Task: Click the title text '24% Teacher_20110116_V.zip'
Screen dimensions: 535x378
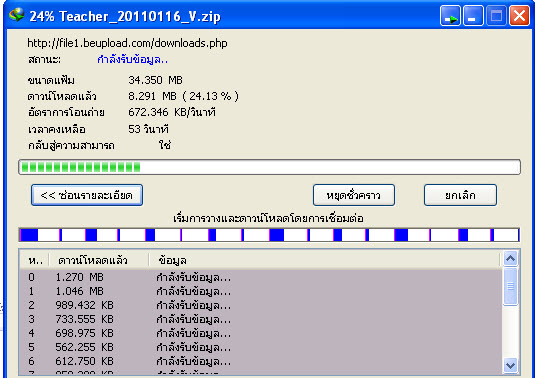Action: pyautogui.click(x=125, y=16)
